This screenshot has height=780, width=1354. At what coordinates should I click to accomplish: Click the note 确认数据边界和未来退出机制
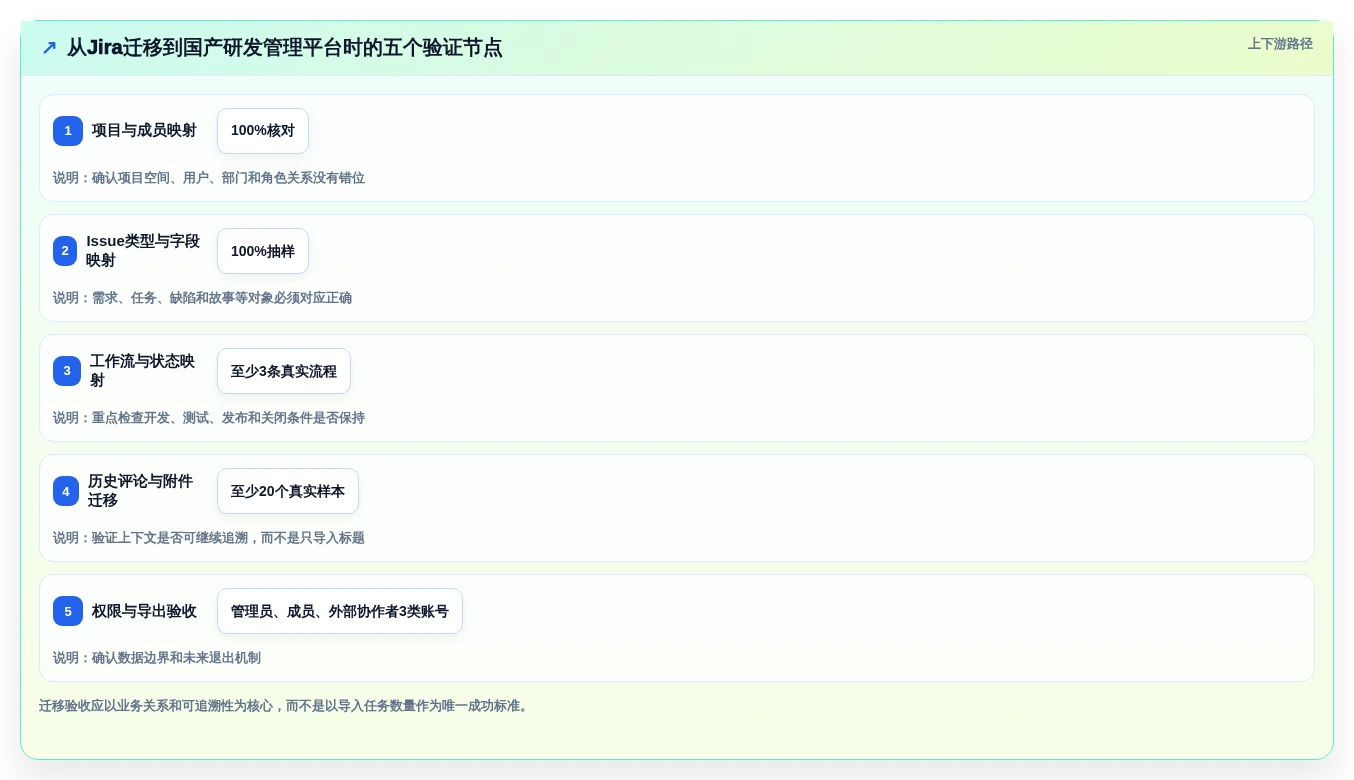pos(176,658)
